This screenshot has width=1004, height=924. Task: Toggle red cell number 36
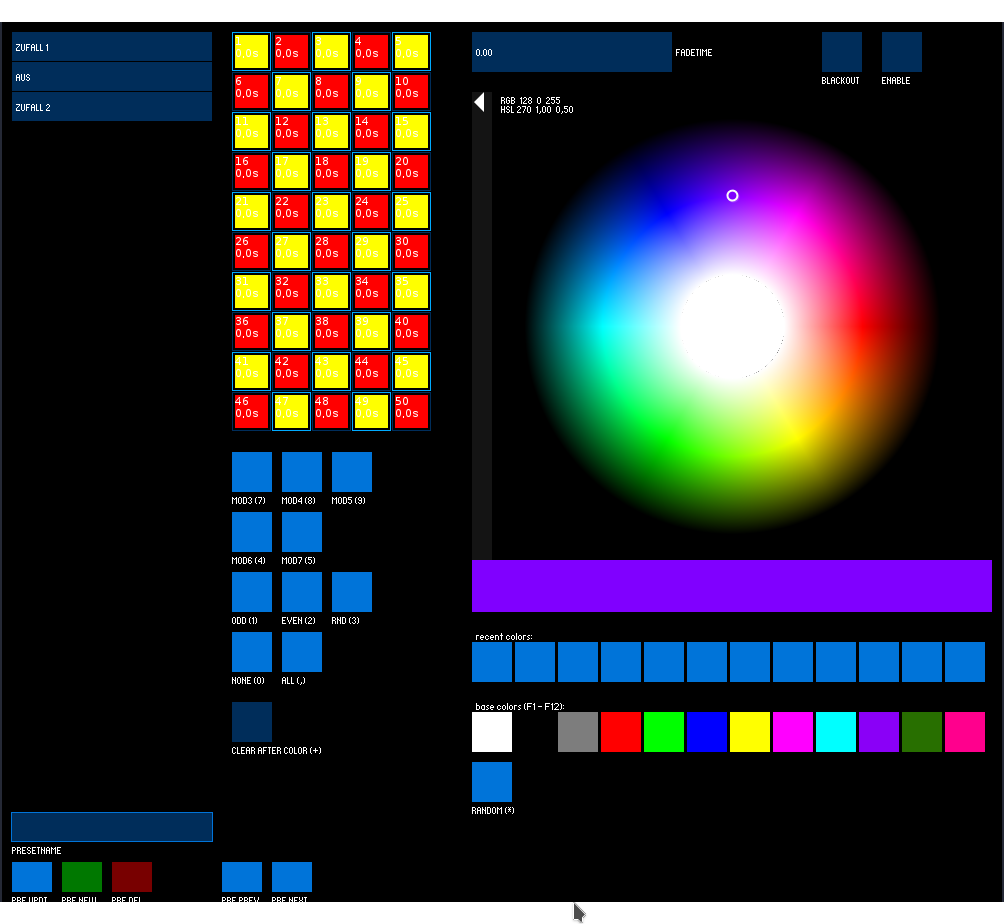(251, 331)
